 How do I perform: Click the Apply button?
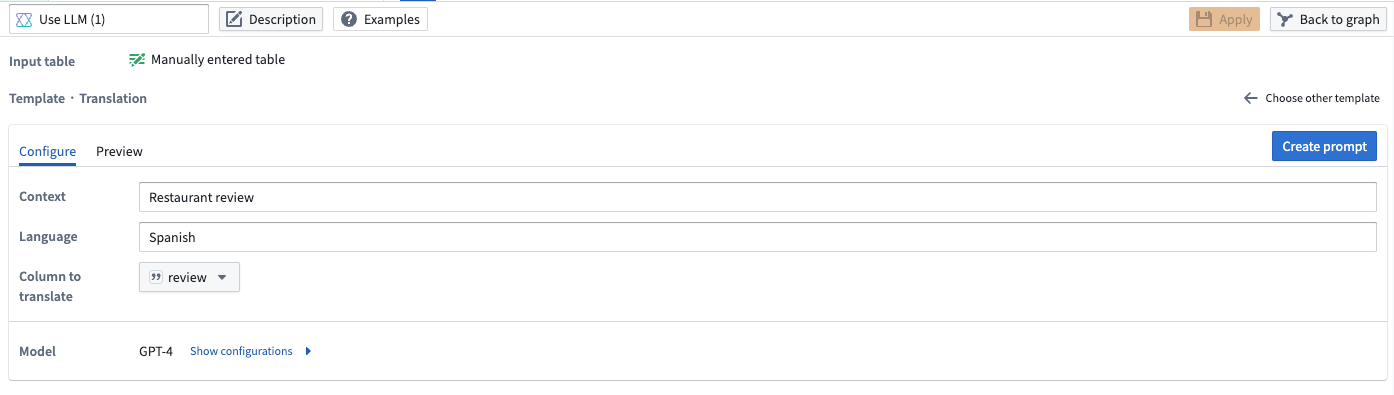point(1224,19)
